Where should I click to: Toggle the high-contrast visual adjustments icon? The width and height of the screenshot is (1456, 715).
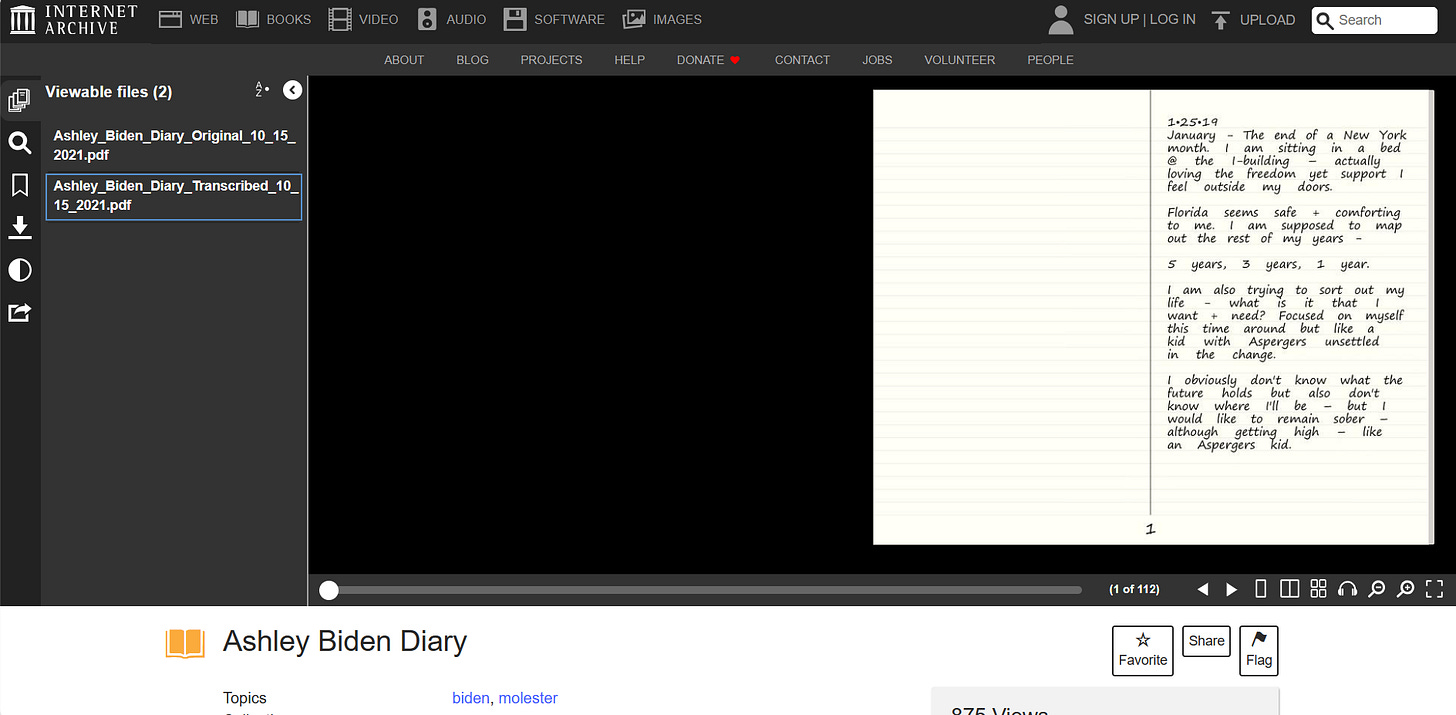[x=19, y=270]
